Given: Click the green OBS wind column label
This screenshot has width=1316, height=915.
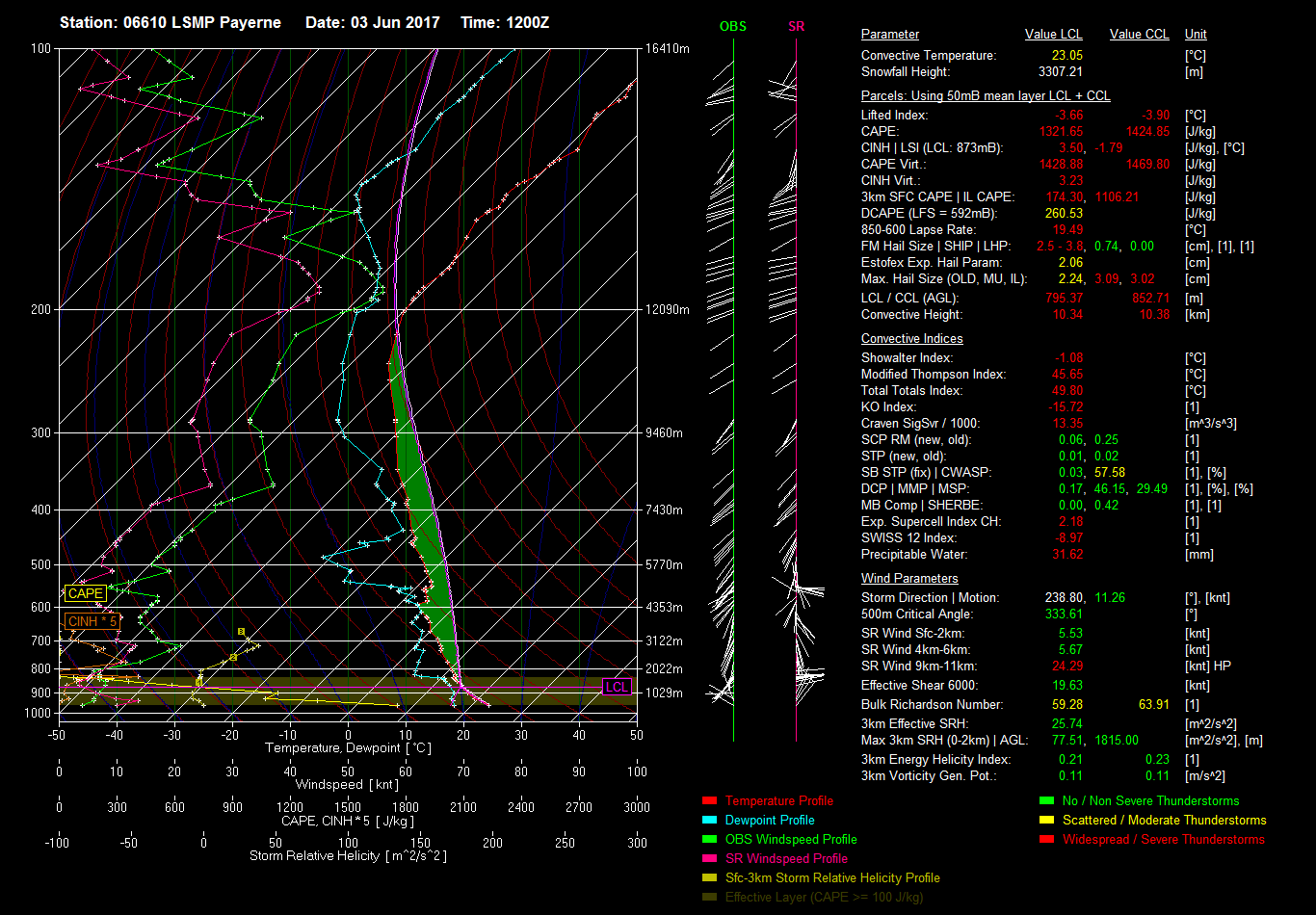Looking at the screenshot, I should (732, 27).
